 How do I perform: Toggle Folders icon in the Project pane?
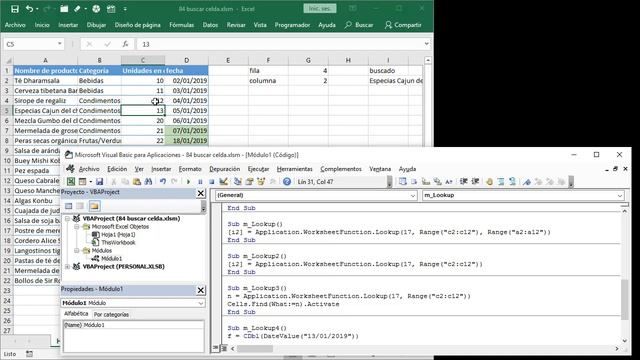[94, 206]
